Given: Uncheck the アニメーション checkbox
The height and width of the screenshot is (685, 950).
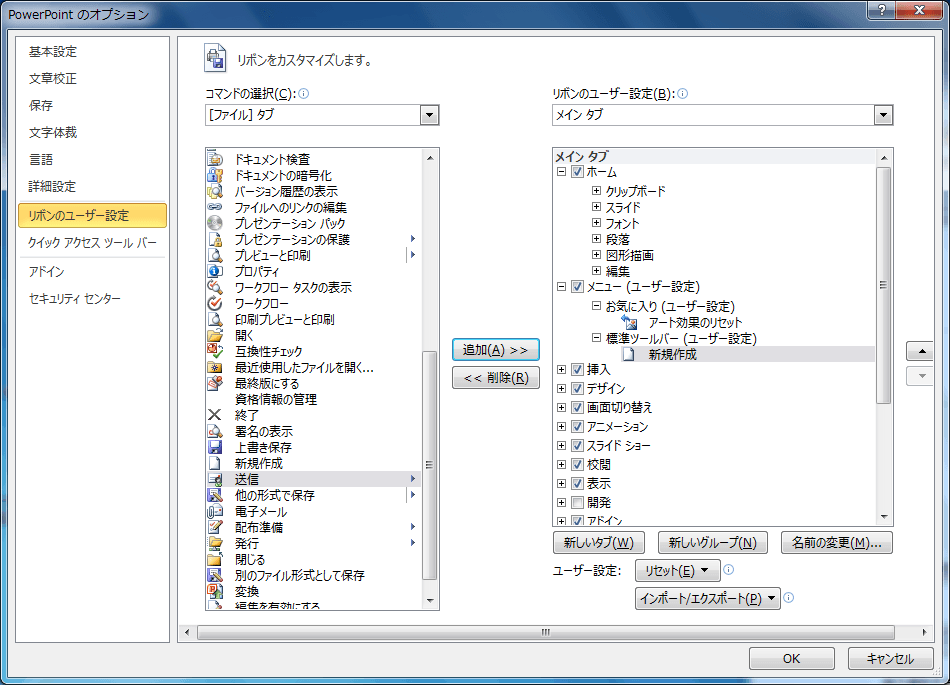Looking at the screenshot, I should (x=577, y=426).
